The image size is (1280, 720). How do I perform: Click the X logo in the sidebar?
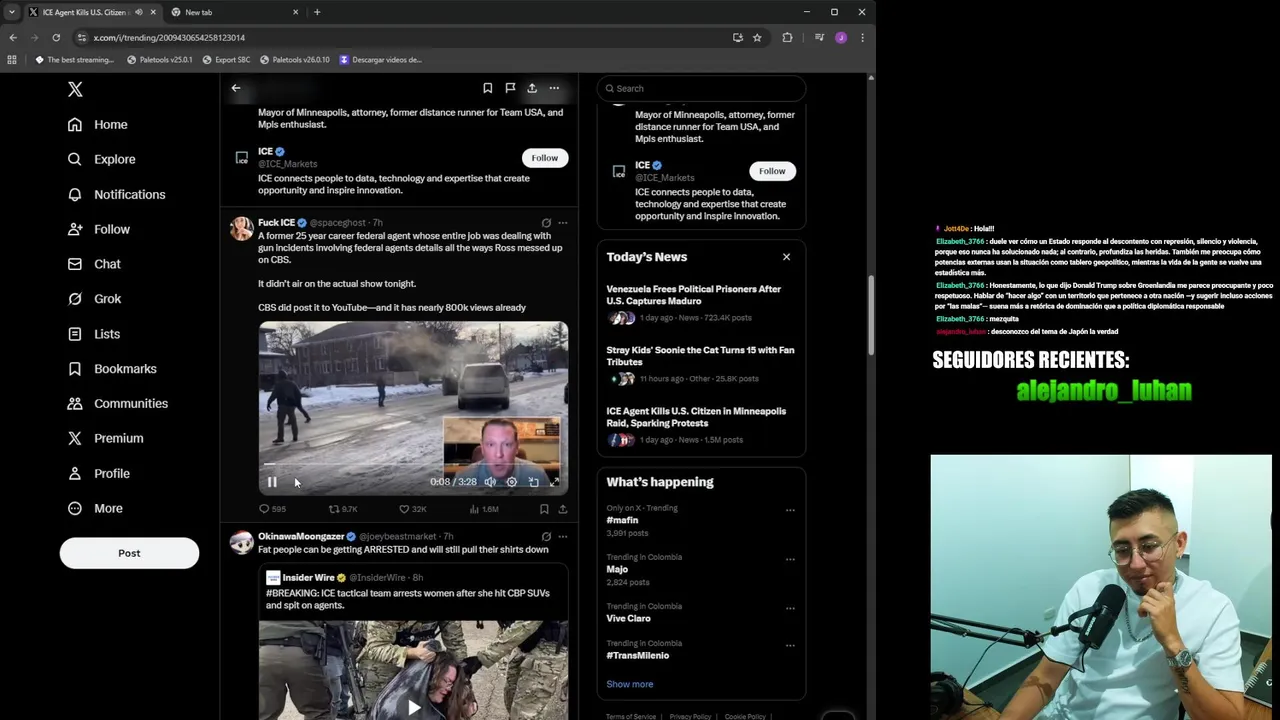[x=75, y=89]
